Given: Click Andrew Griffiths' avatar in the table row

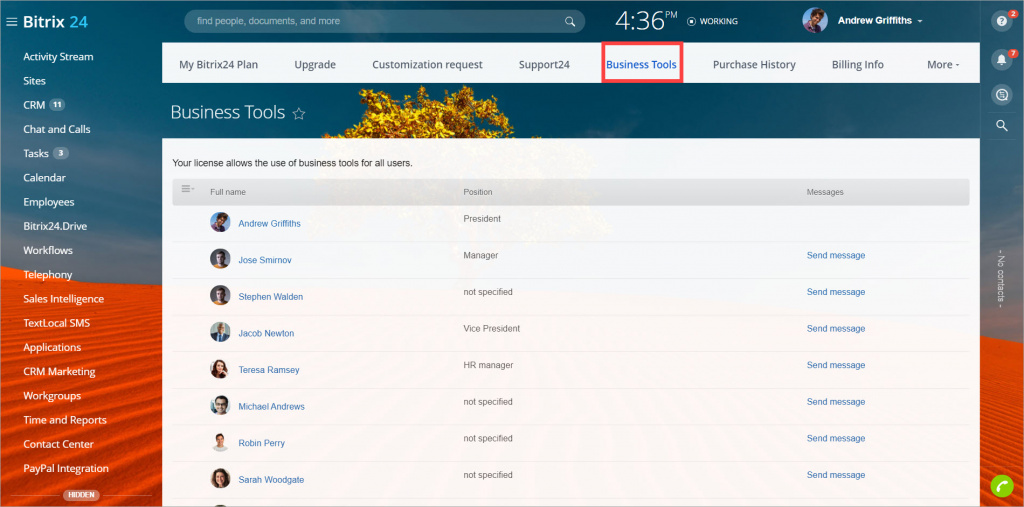Looking at the screenshot, I should (220, 222).
